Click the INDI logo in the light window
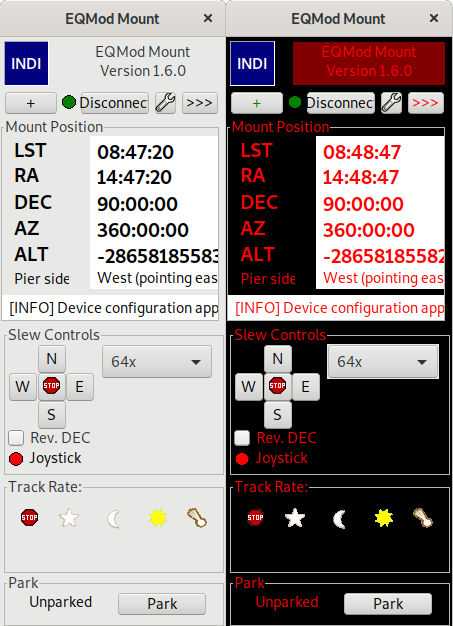 (26, 63)
